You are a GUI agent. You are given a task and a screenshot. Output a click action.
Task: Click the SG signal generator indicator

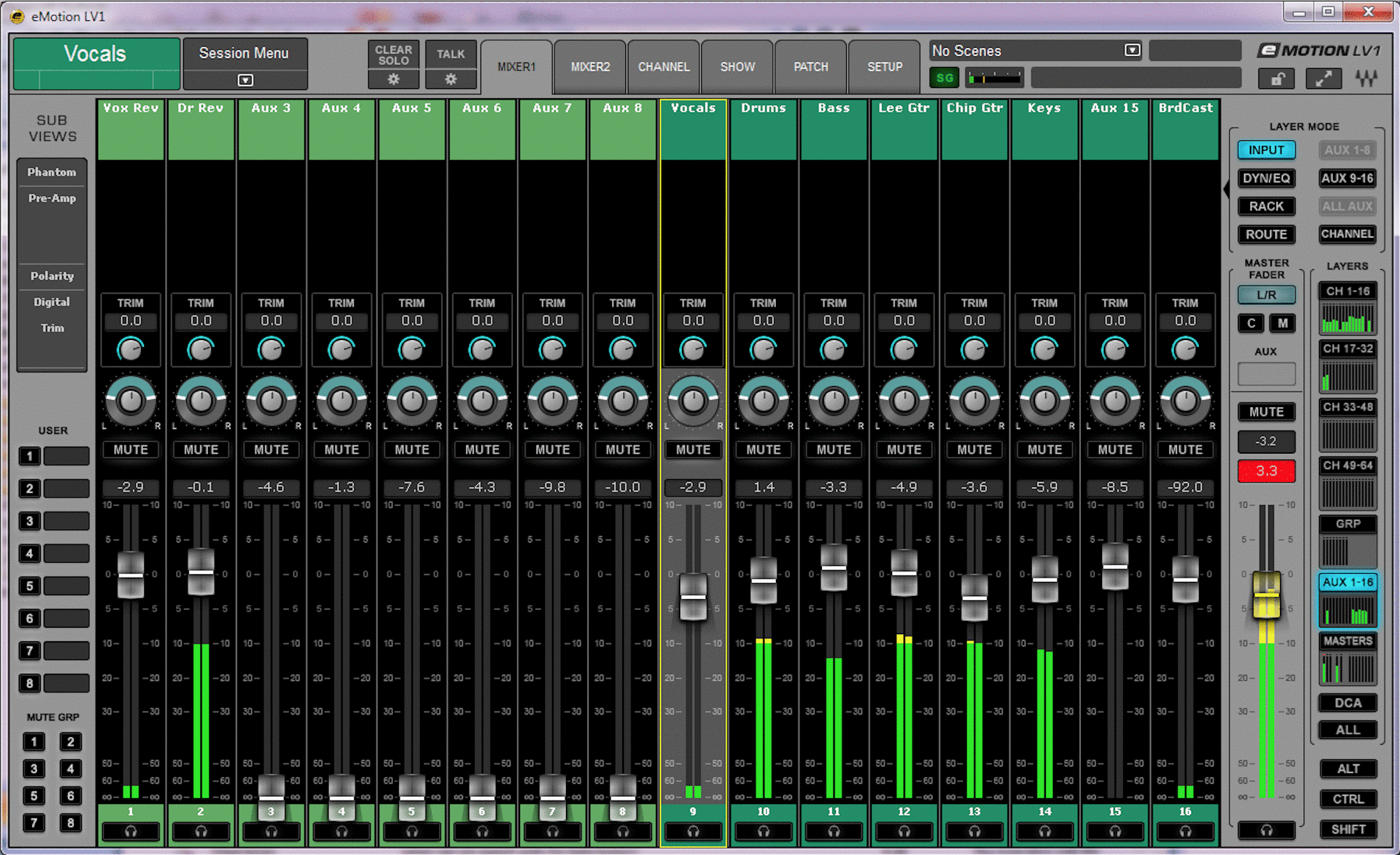click(944, 78)
